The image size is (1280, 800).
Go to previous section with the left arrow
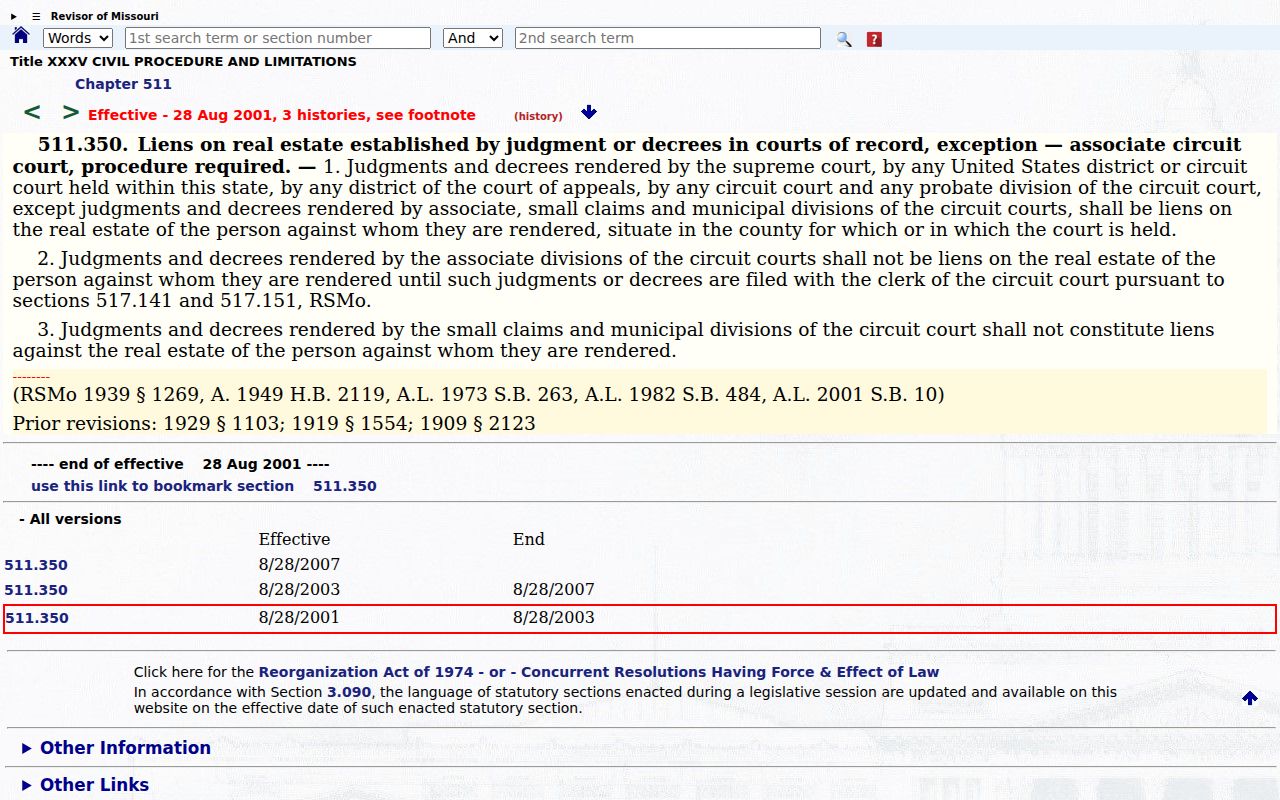(x=32, y=112)
